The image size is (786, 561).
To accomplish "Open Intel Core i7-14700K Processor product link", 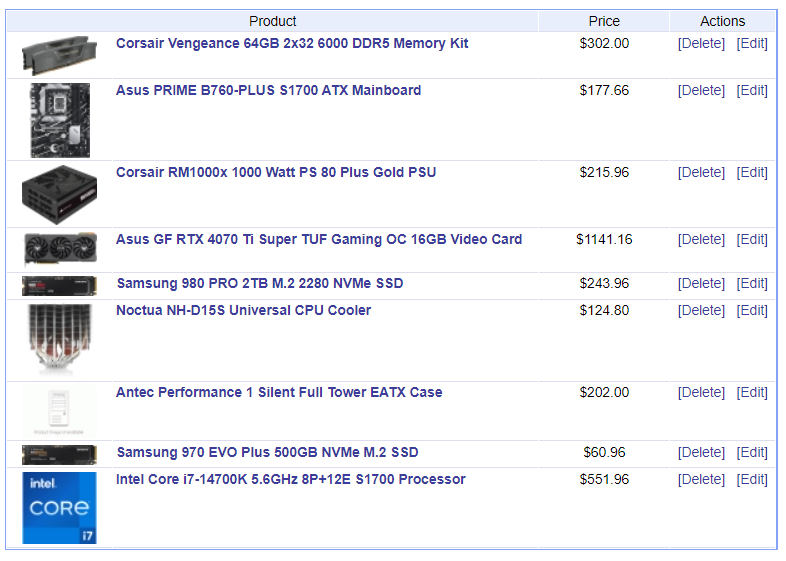I will pos(291,479).
